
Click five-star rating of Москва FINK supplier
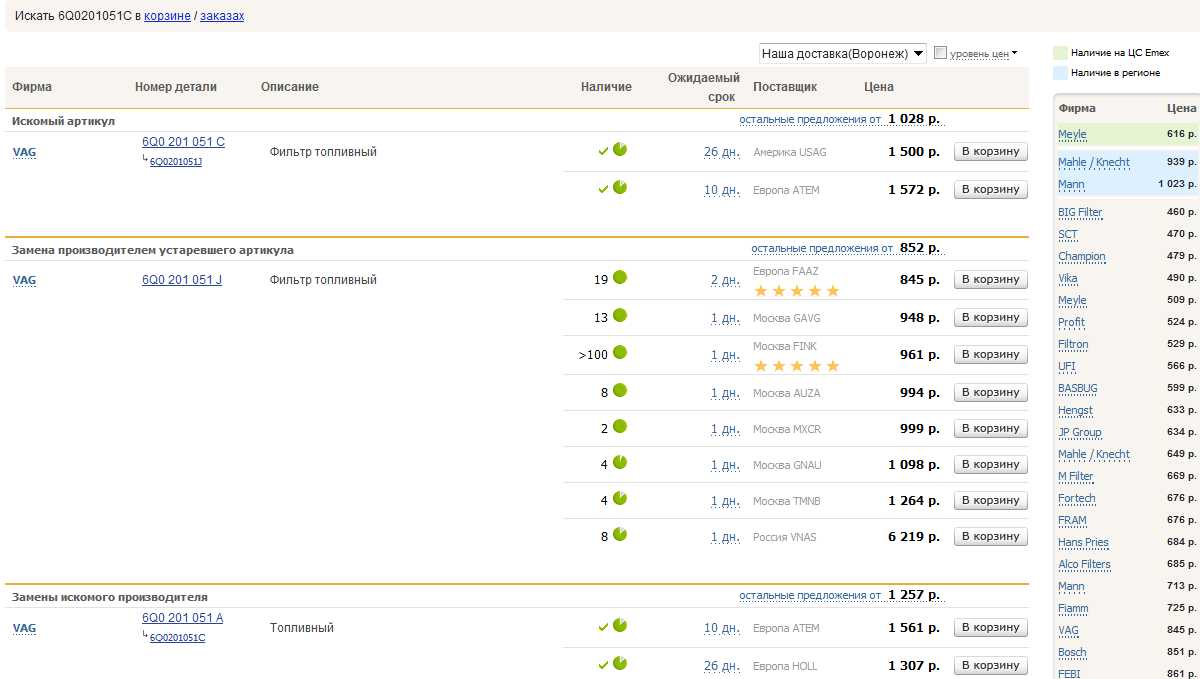[797, 366]
